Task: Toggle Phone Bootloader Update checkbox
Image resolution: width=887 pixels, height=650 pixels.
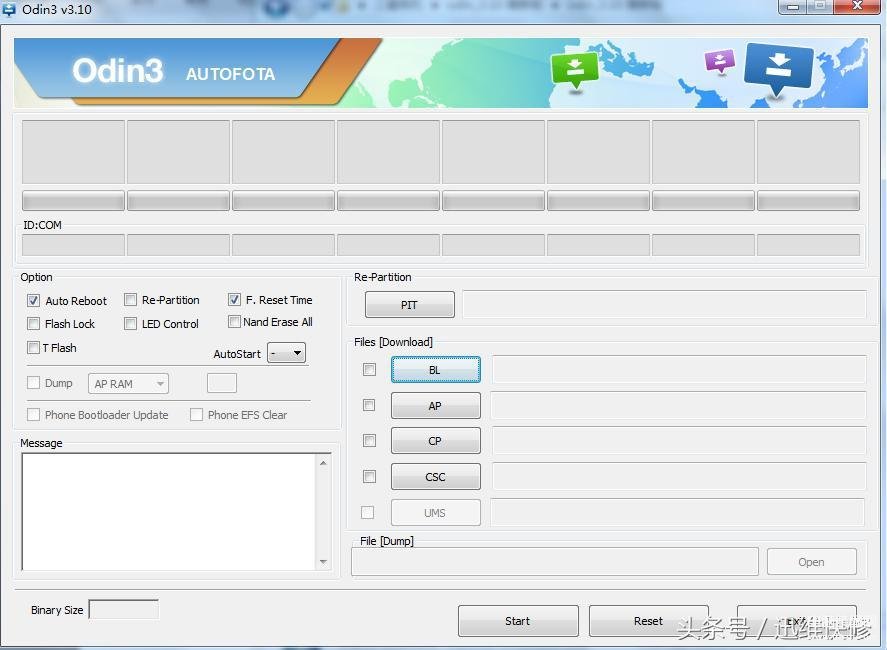Action: tap(33, 414)
